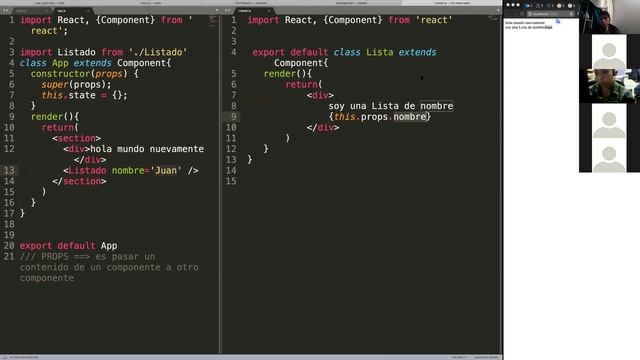640x360 pixels.
Task: Click the 'soy una Lista de nombre' page text in browser
Action: tap(529, 27)
